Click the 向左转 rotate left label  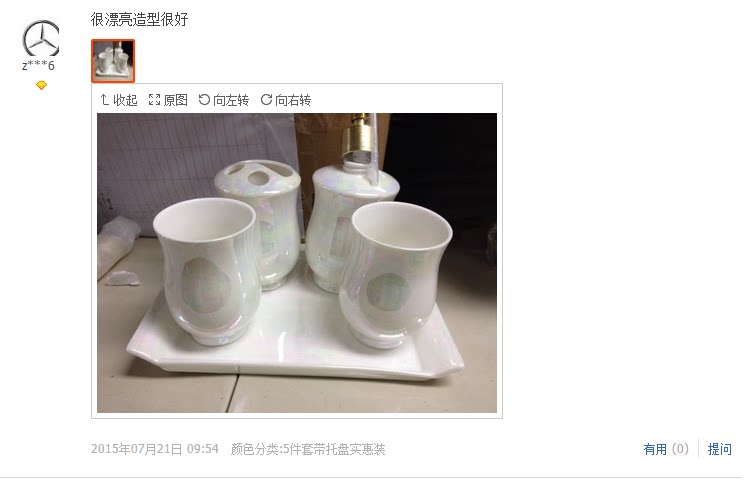point(231,100)
